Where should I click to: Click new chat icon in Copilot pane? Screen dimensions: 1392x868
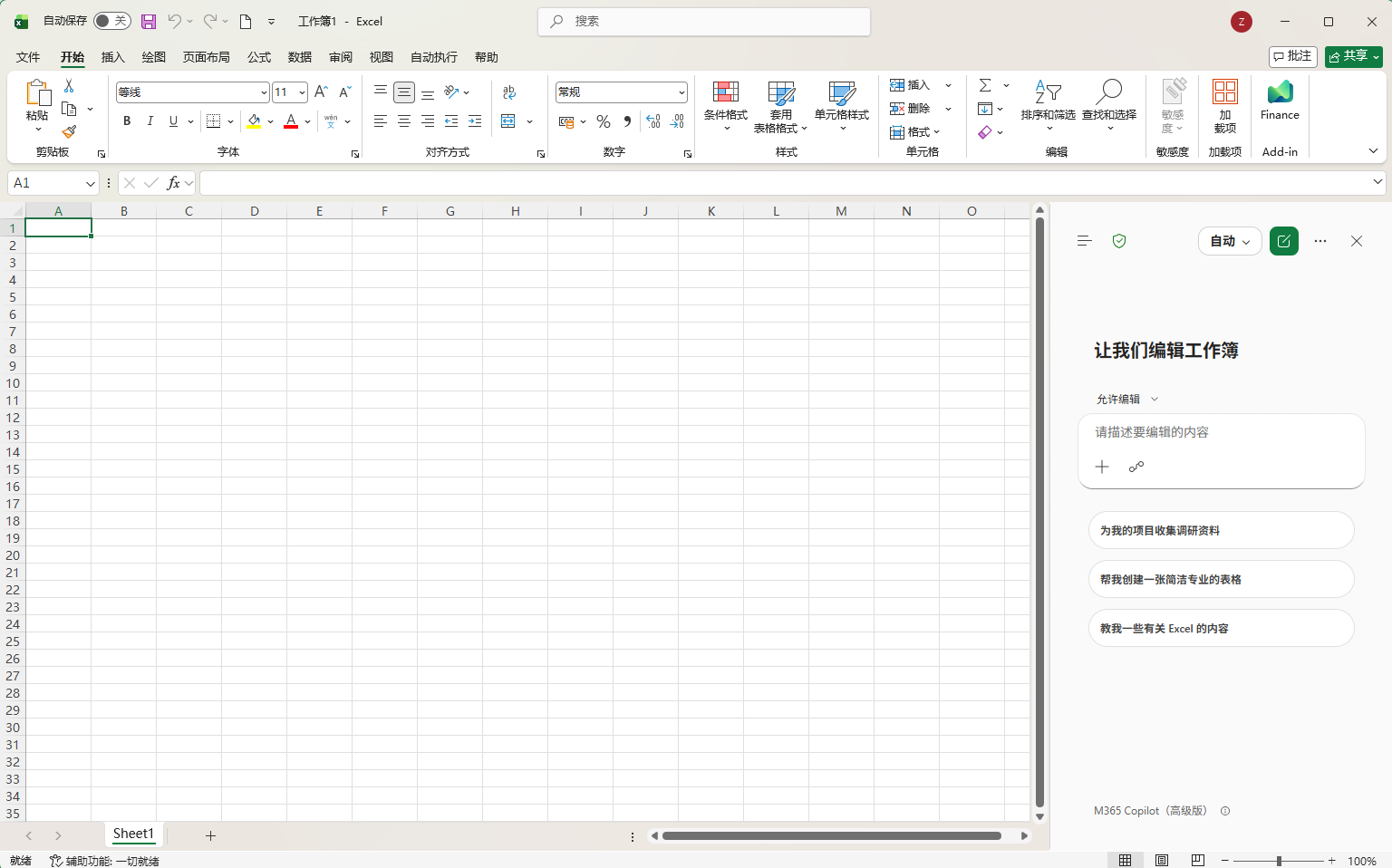(1284, 241)
